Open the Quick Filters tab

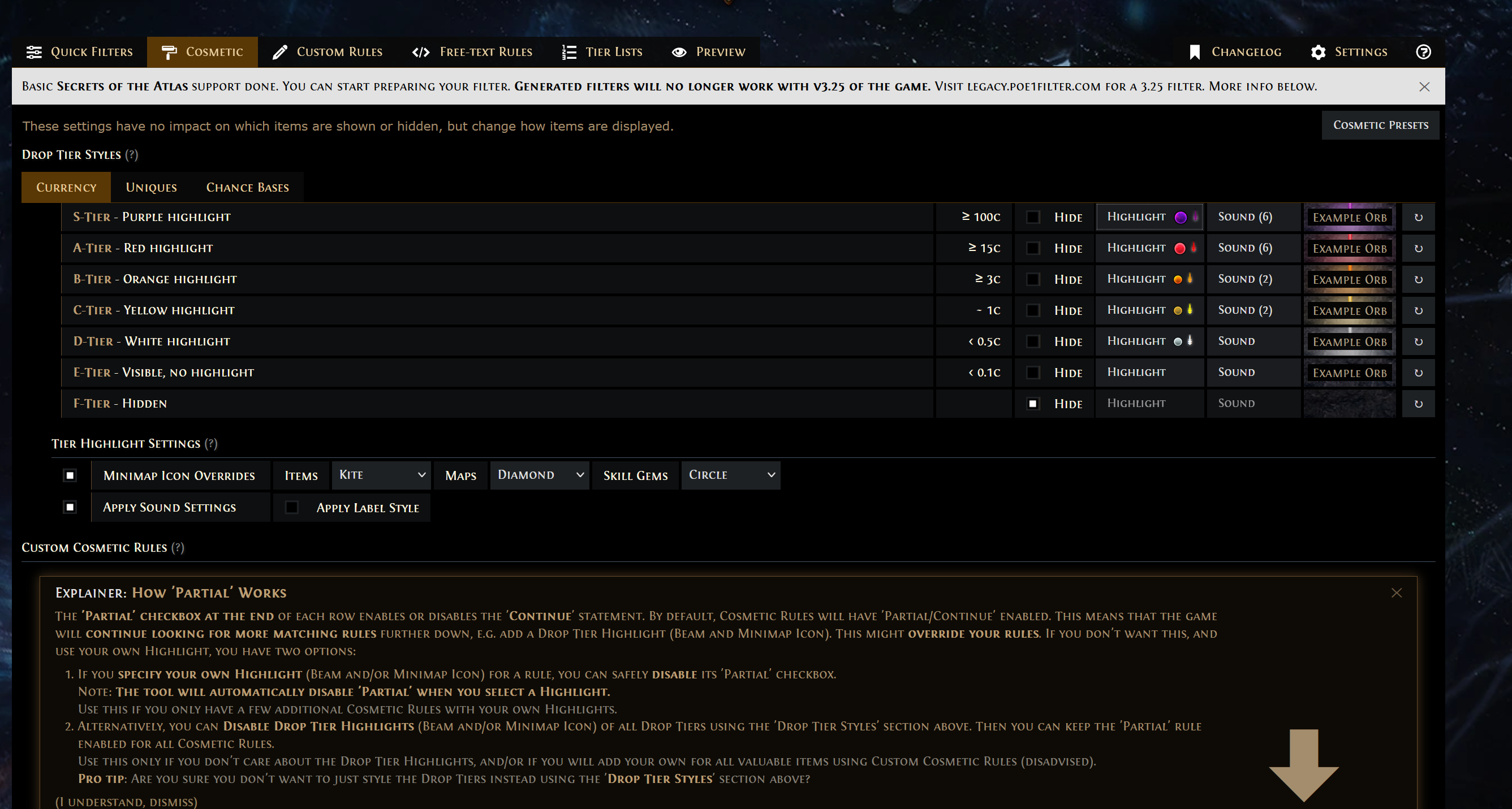click(x=80, y=52)
